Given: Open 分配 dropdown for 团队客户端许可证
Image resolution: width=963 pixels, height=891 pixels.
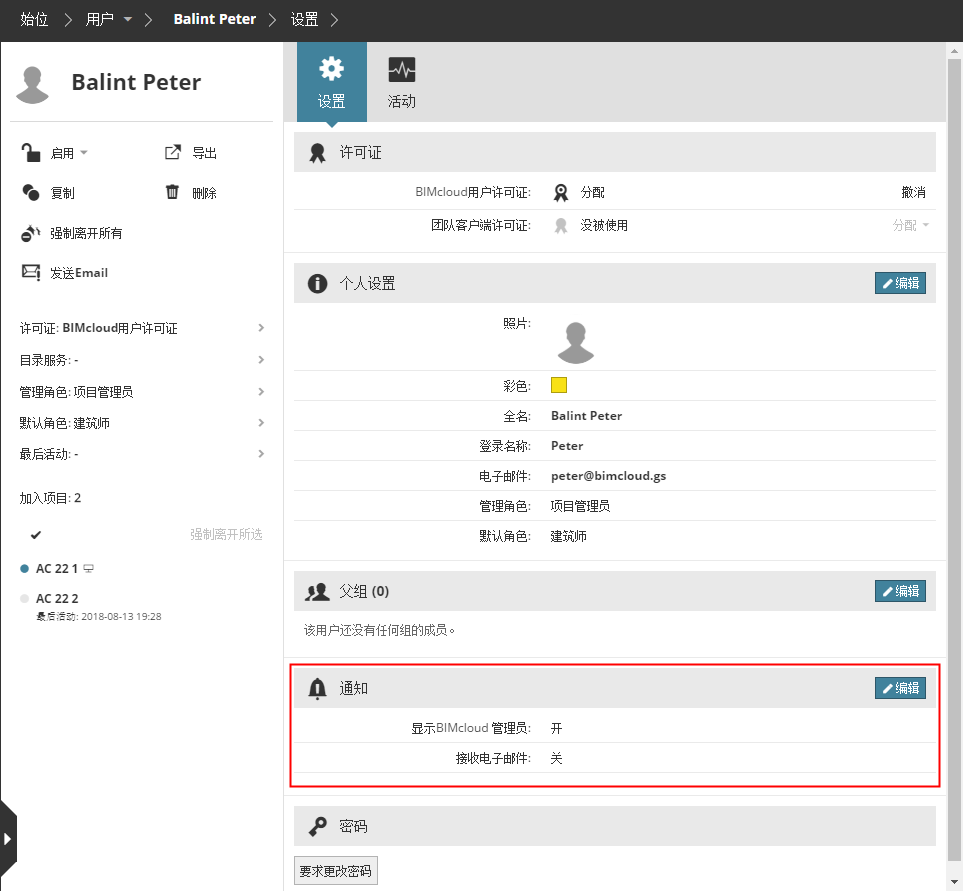Looking at the screenshot, I should click(x=910, y=225).
